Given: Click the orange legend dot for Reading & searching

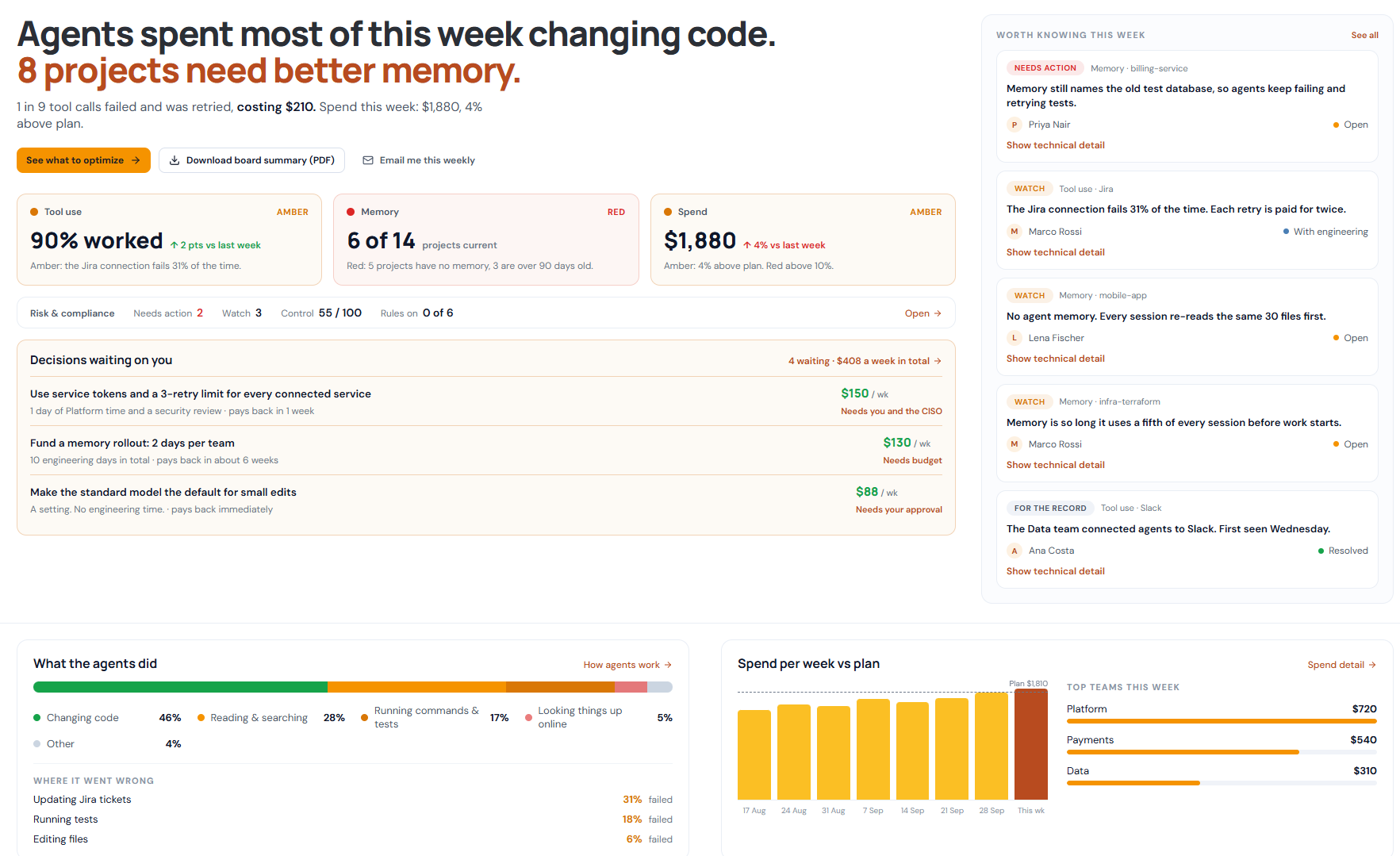Looking at the screenshot, I should (x=201, y=718).
